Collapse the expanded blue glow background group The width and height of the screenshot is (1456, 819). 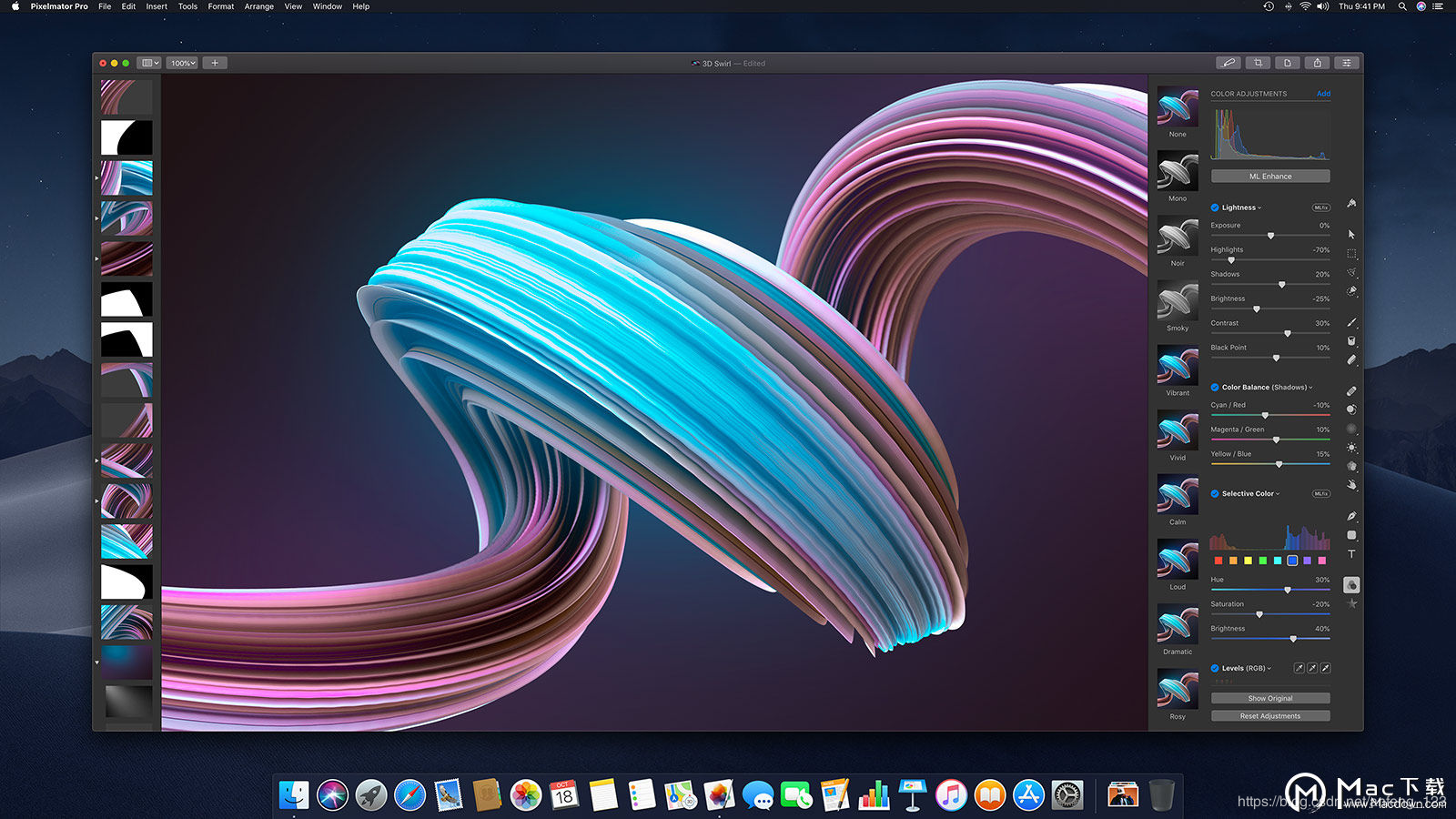point(96,662)
